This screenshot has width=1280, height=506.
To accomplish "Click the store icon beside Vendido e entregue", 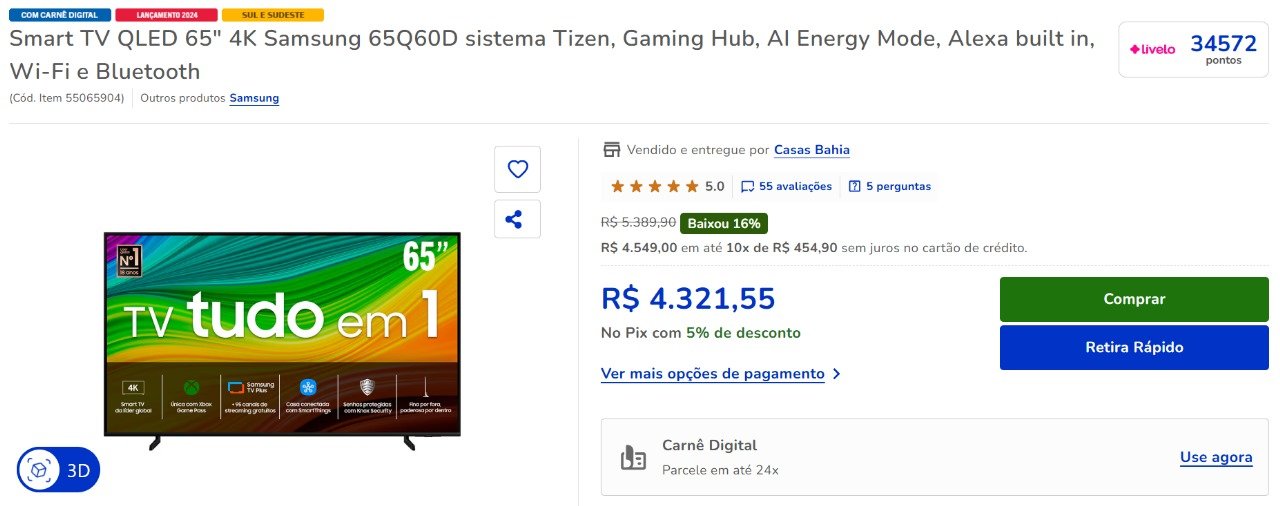I will [x=612, y=150].
